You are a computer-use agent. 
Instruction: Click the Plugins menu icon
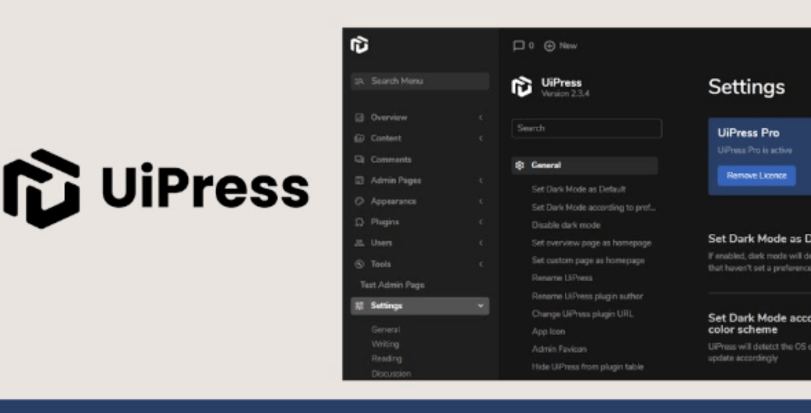359,222
